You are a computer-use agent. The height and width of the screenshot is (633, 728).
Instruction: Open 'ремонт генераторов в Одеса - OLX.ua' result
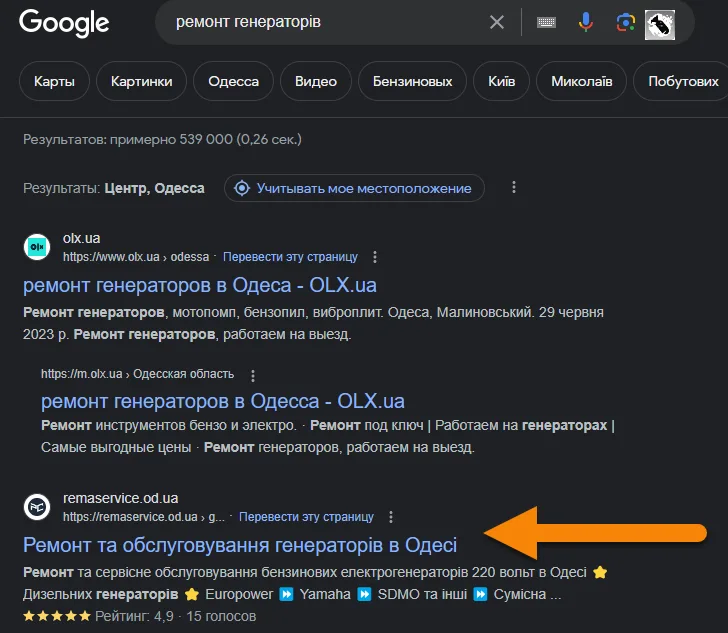coord(200,285)
